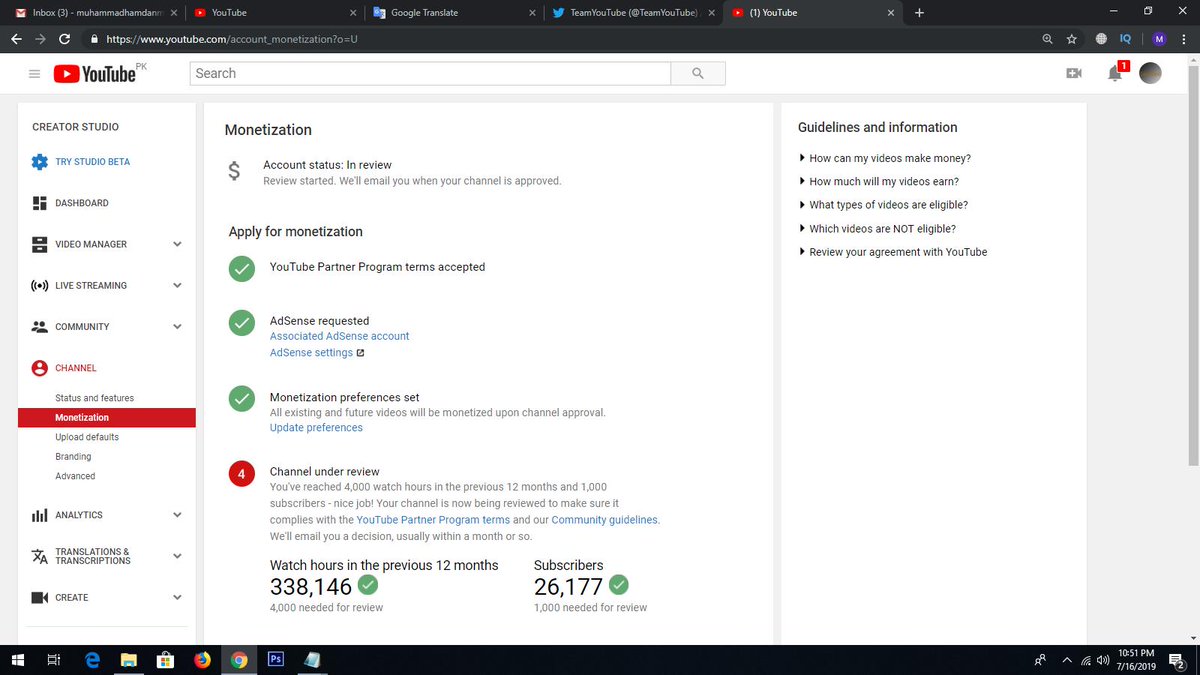Open the notifications bell
This screenshot has width=1200, height=675.
[1115, 73]
